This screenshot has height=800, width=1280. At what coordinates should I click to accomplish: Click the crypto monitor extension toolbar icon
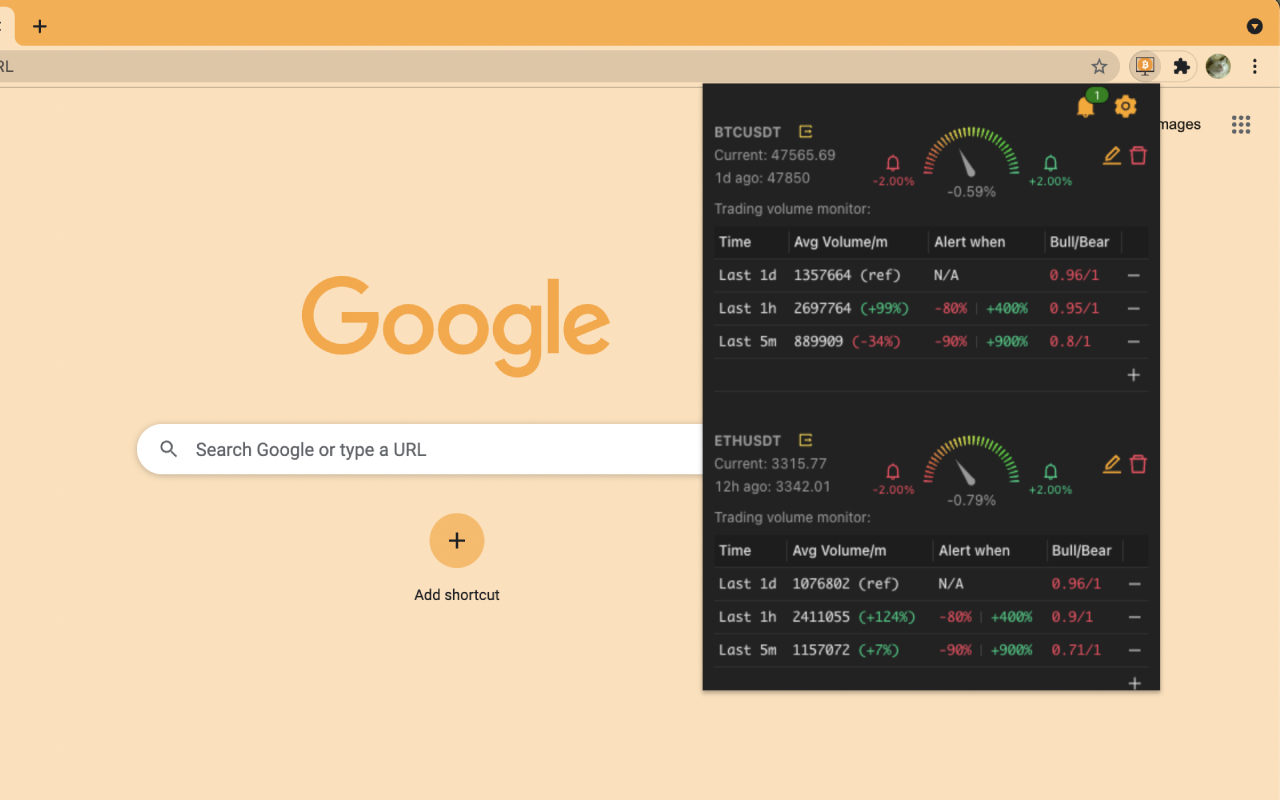click(1145, 66)
